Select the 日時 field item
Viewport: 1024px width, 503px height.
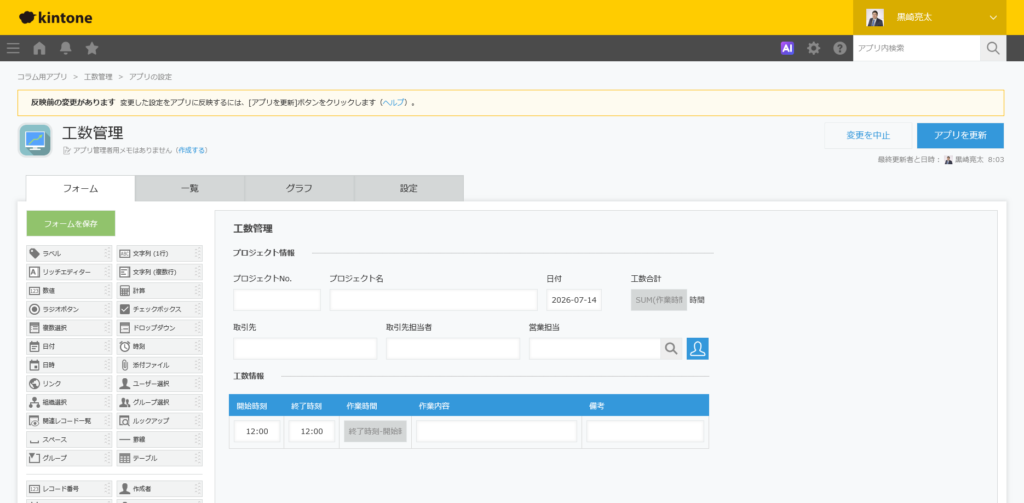pyautogui.click(x=69, y=365)
